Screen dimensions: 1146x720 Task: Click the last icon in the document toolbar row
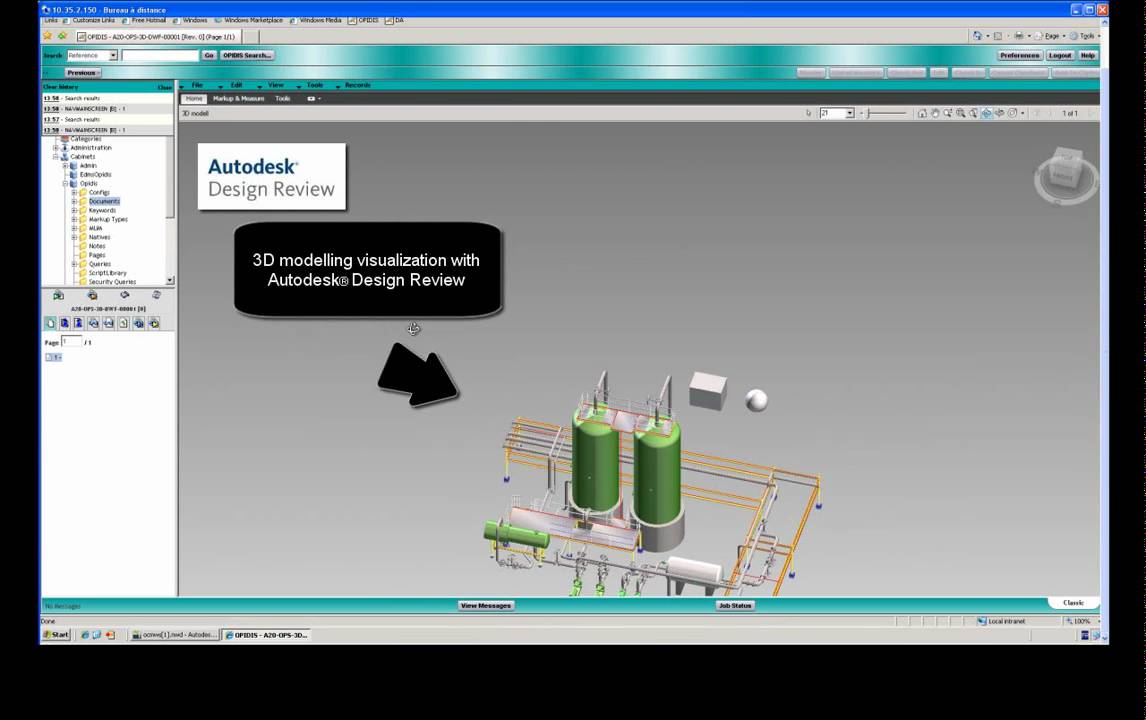pyautogui.click(x=153, y=323)
